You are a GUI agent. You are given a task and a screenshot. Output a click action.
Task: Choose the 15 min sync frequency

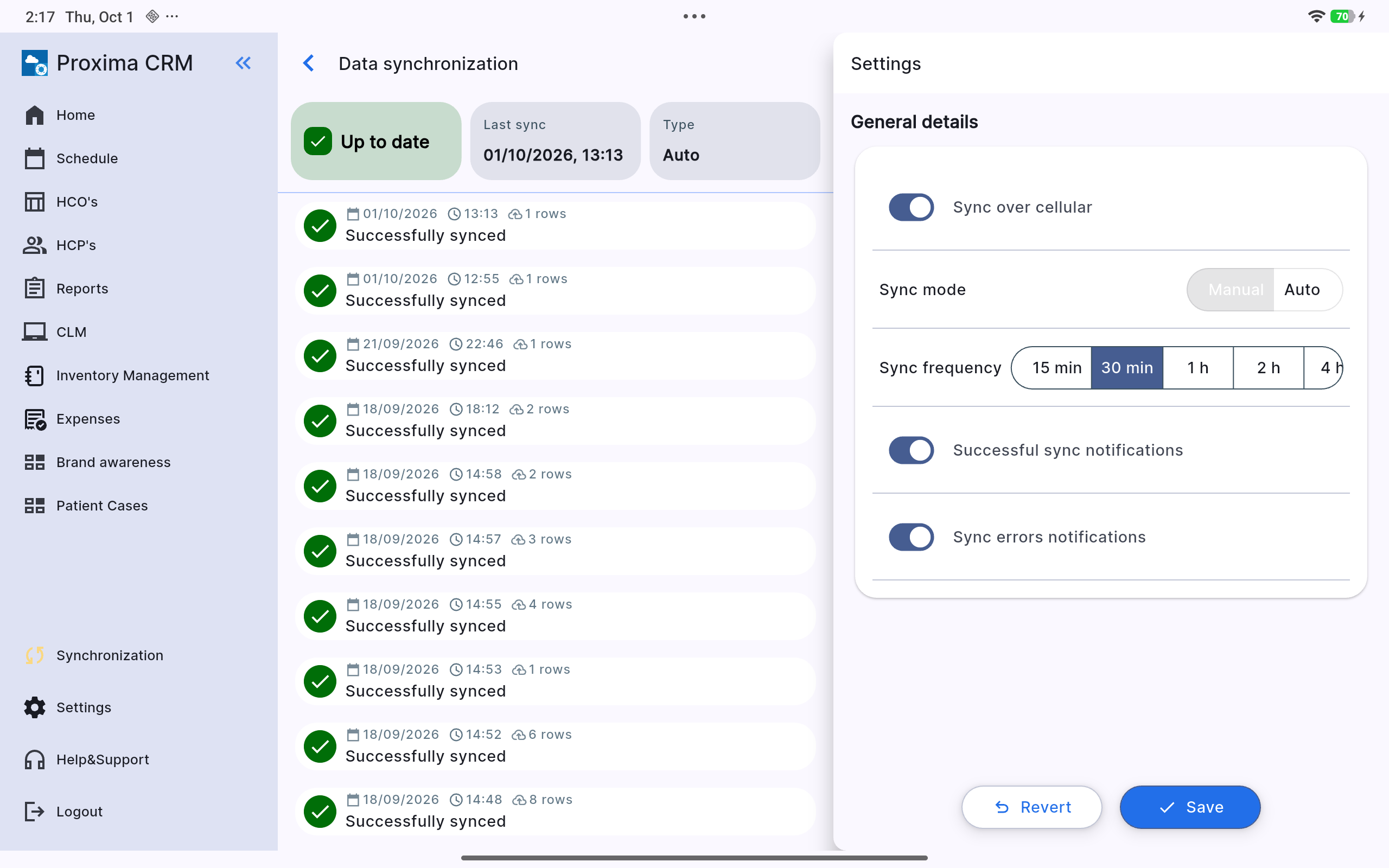1056,367
